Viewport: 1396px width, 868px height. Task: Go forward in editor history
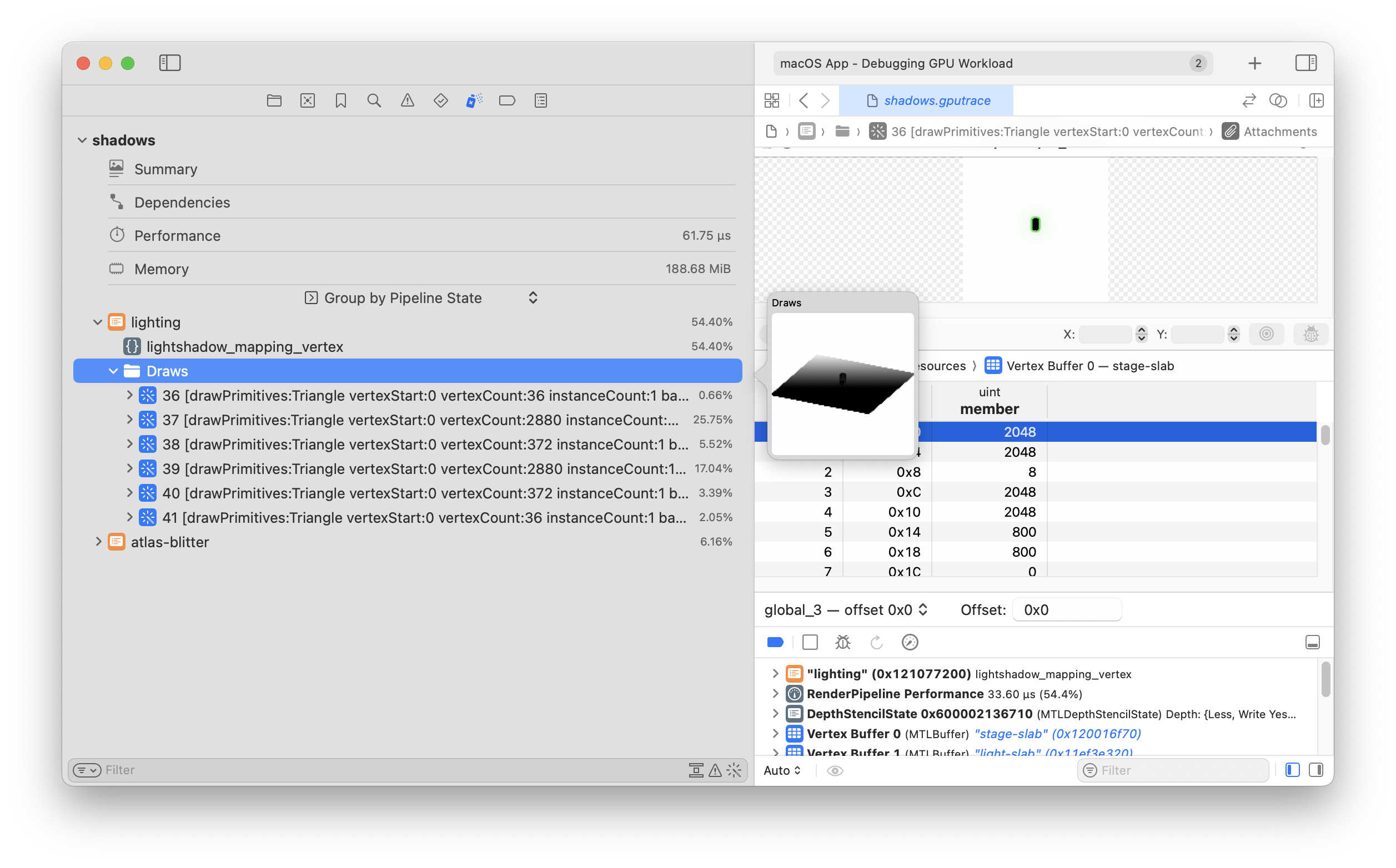point(826,101)
